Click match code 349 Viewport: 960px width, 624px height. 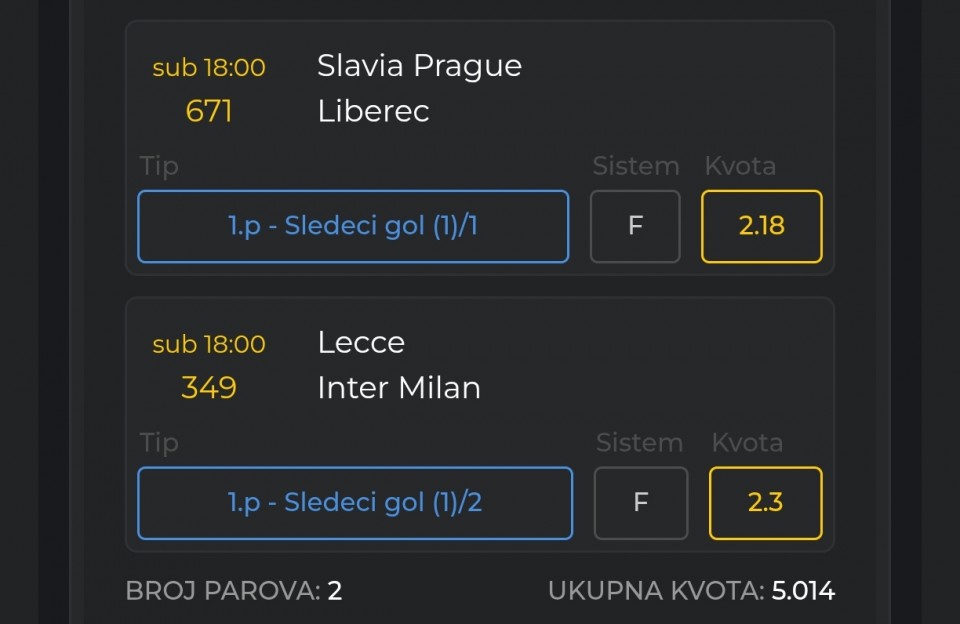[209, 388]
